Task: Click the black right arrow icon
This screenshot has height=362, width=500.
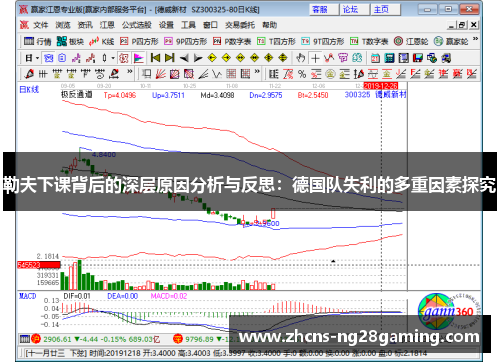Action: coord(198,58)
